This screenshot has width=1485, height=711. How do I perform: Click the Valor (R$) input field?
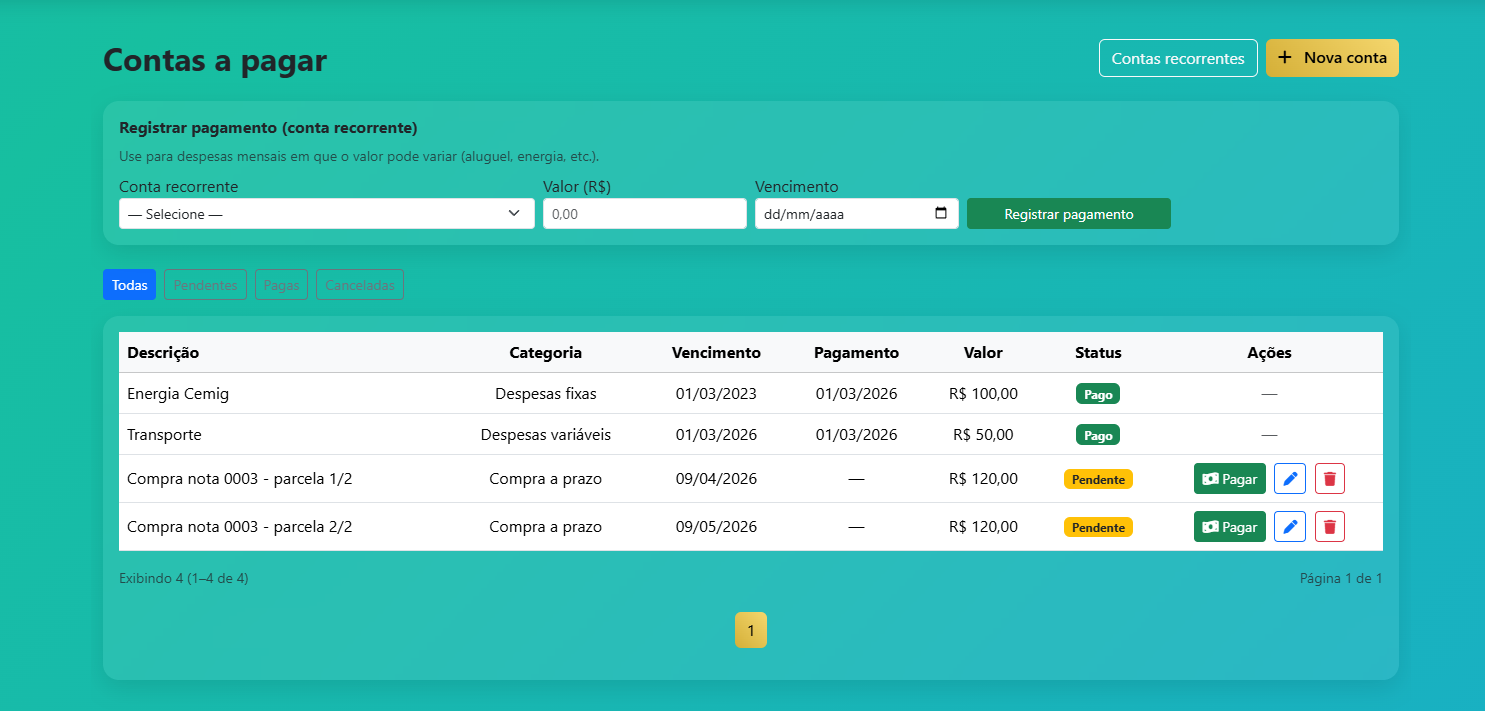coord(644,213)
